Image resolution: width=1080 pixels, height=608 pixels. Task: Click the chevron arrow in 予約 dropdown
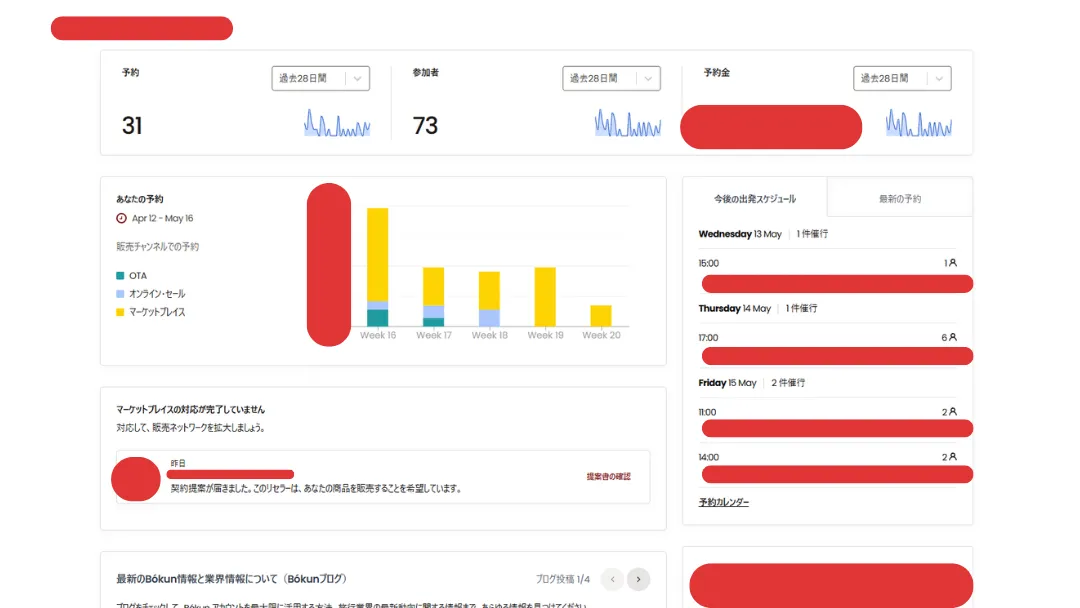tap(357, 78)
